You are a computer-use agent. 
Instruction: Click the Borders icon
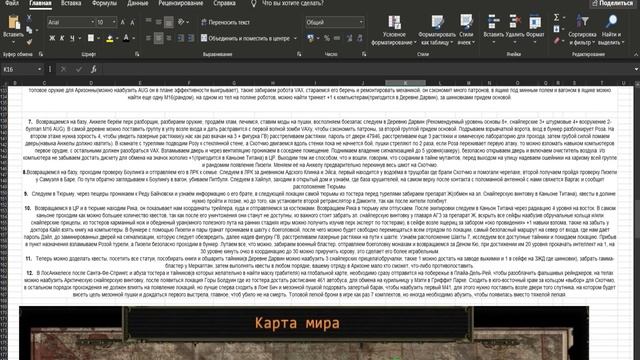tap(91, 38)
